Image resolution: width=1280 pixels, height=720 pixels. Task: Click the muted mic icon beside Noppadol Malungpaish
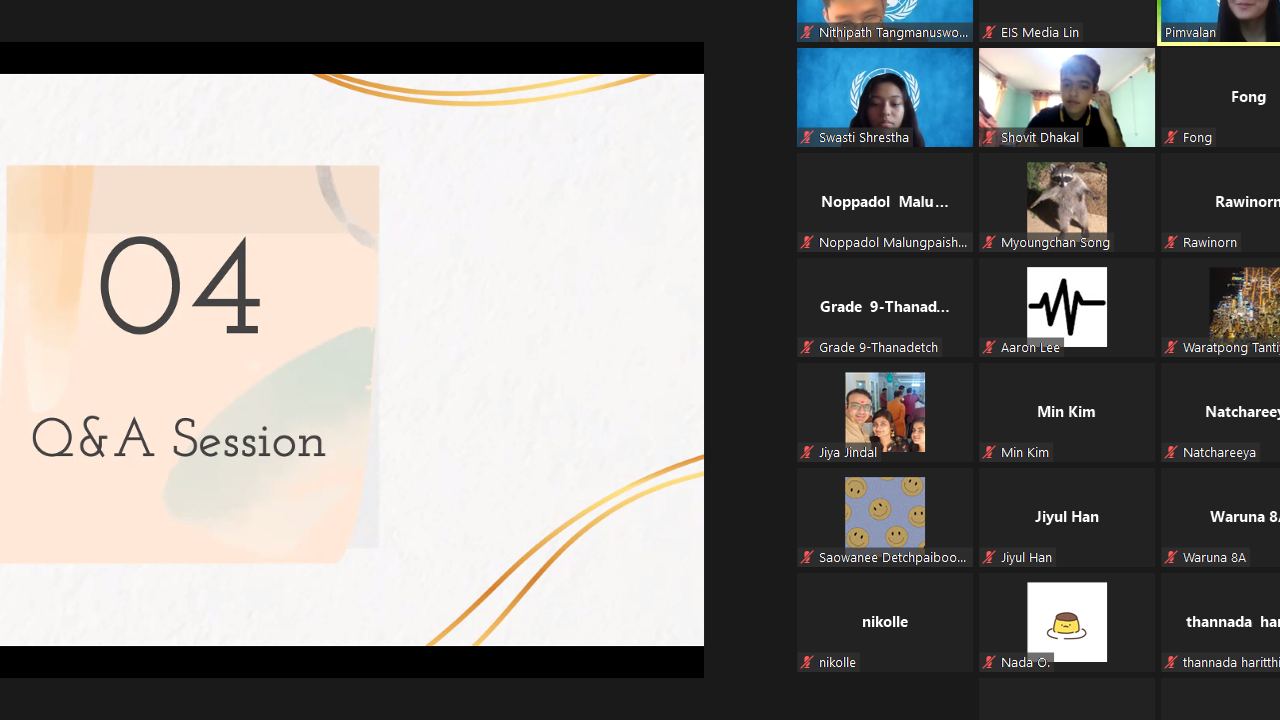807,243
